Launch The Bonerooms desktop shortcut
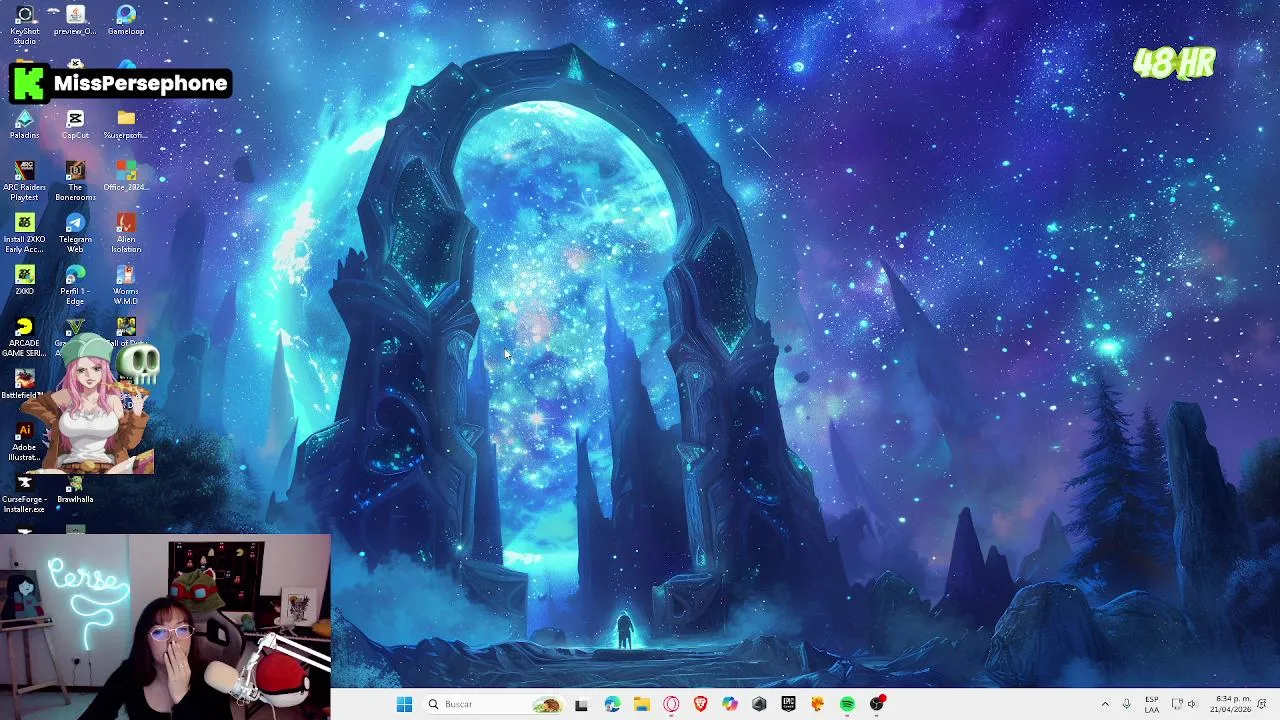The width and height of the screenshot is (1280, 720). point(75,181)
